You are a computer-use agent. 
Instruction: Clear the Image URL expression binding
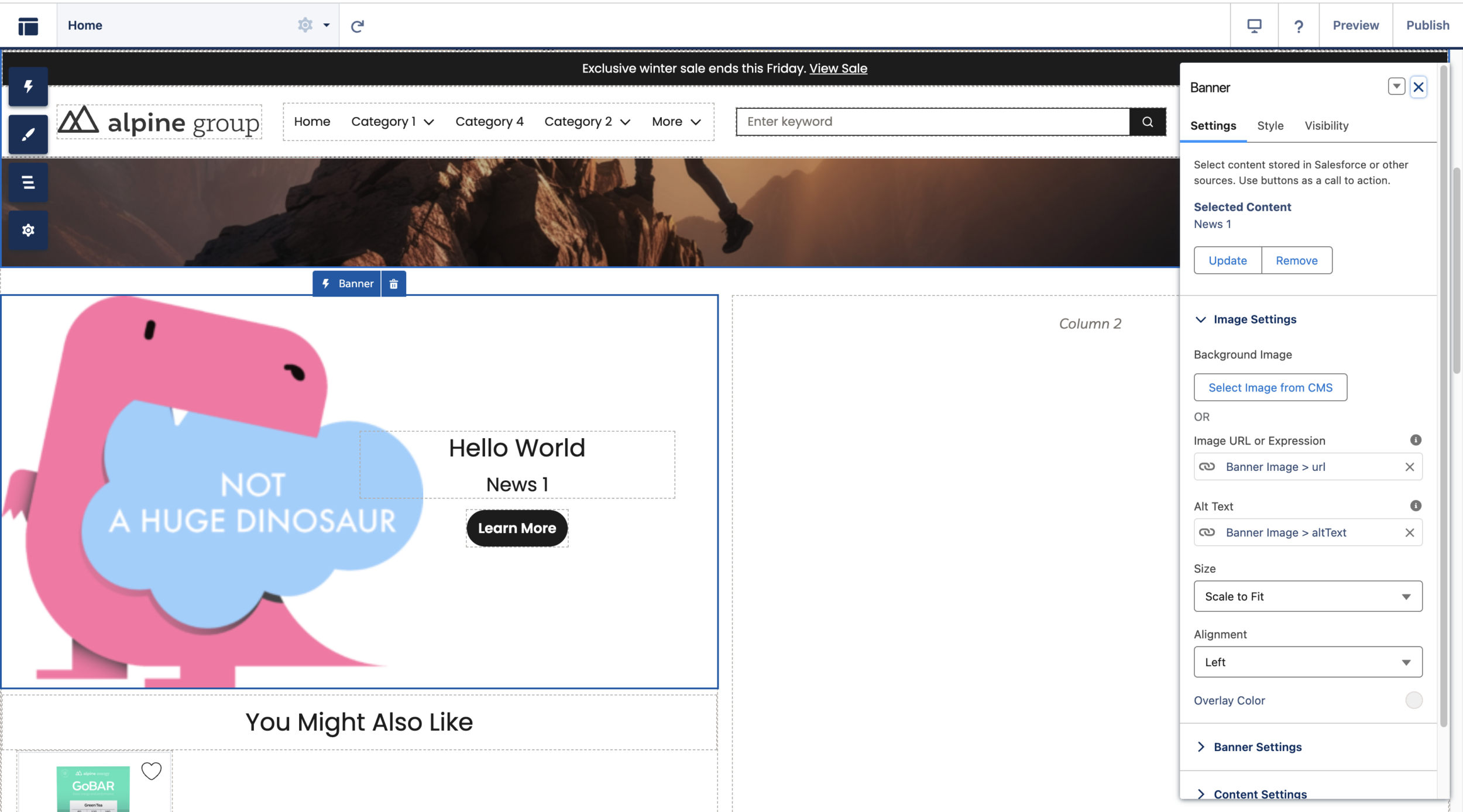click(1410, 467)
